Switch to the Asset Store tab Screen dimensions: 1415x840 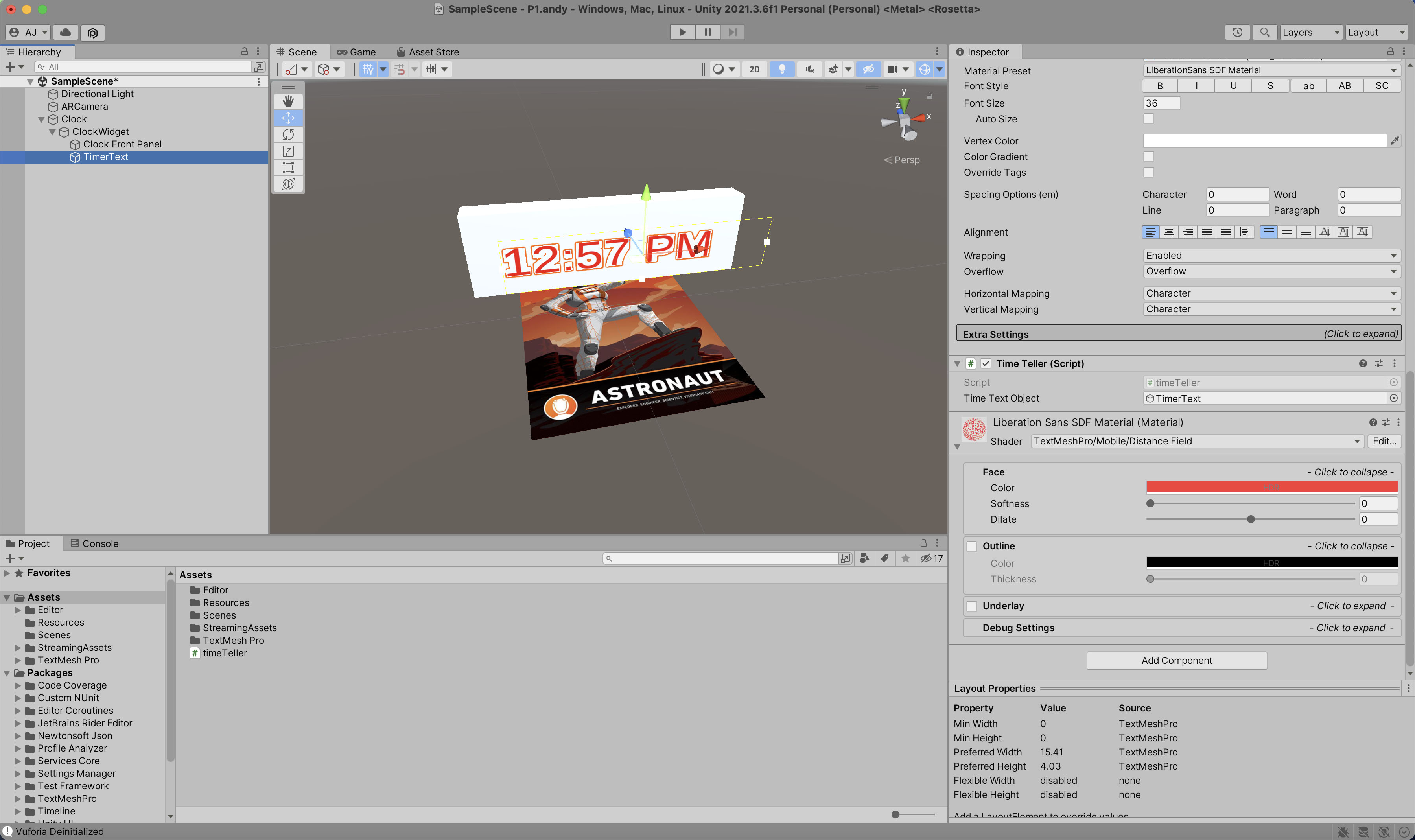(428, 52)
